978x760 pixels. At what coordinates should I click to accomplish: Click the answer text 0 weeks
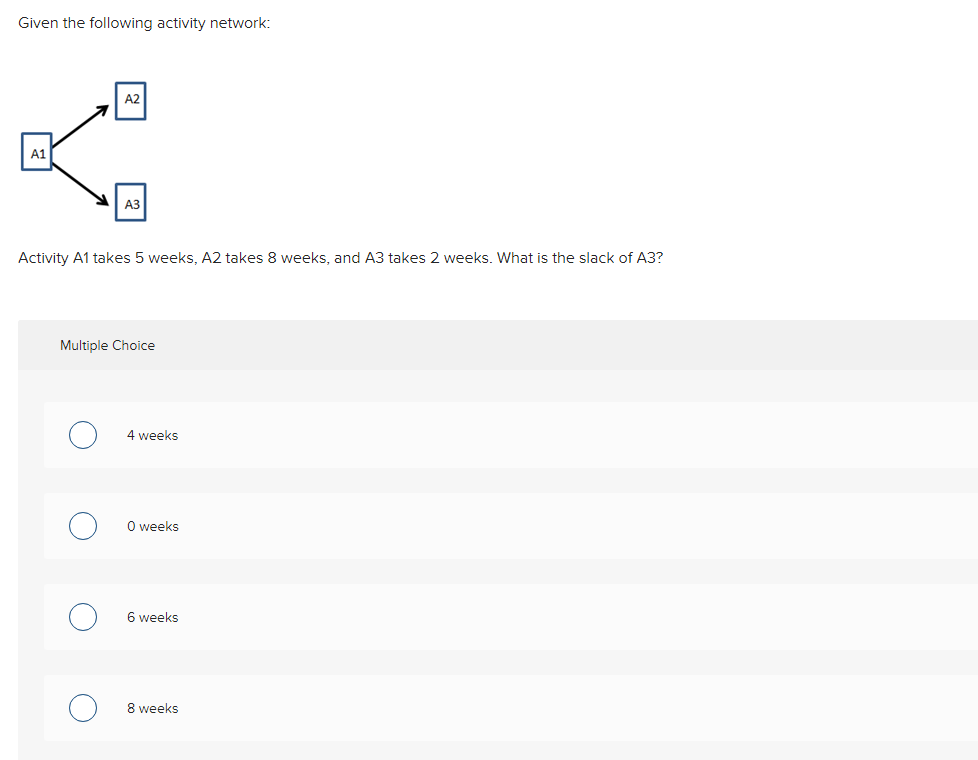[153, 526]
